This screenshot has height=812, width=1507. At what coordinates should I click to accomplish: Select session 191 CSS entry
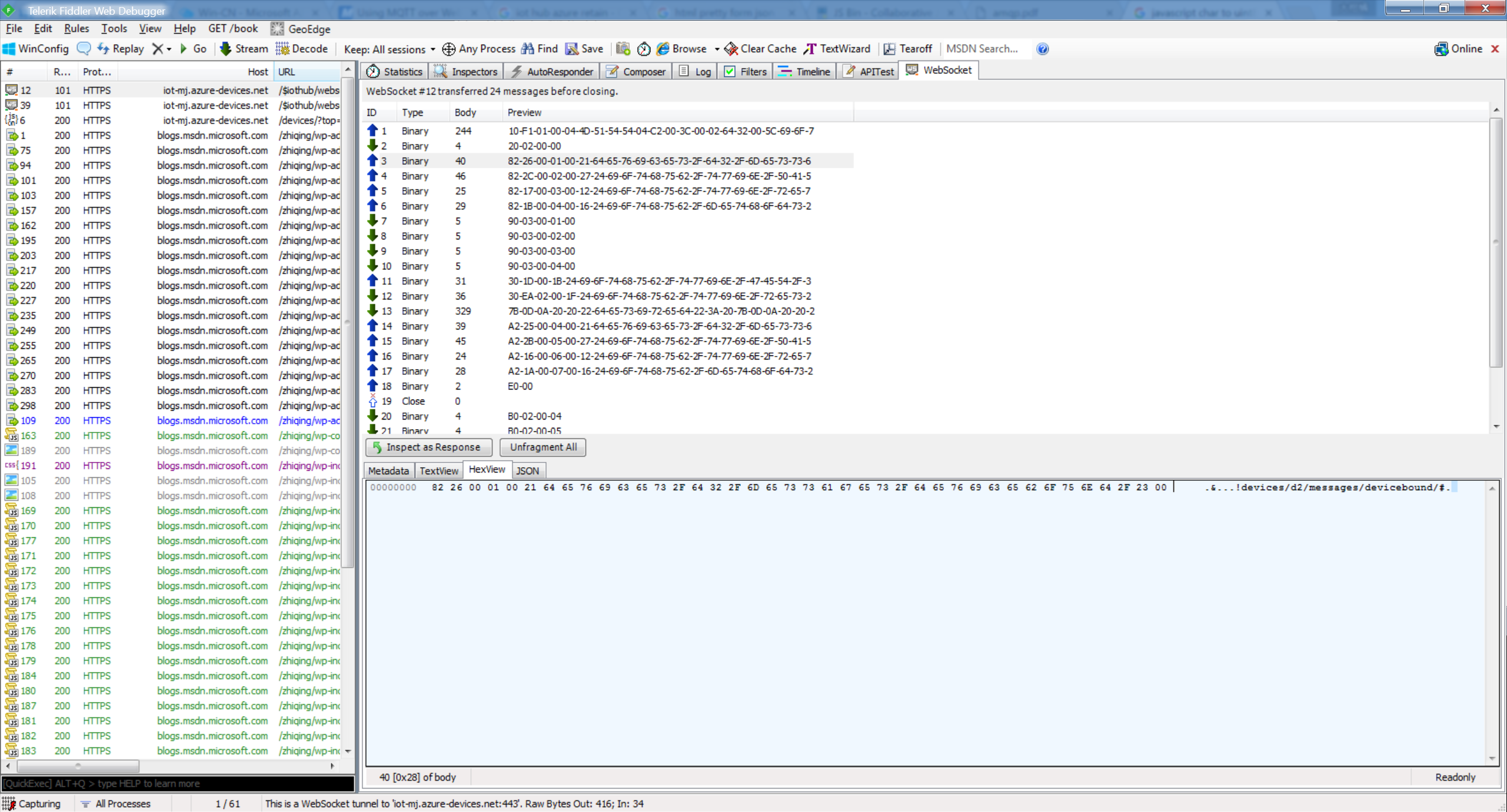172,465
